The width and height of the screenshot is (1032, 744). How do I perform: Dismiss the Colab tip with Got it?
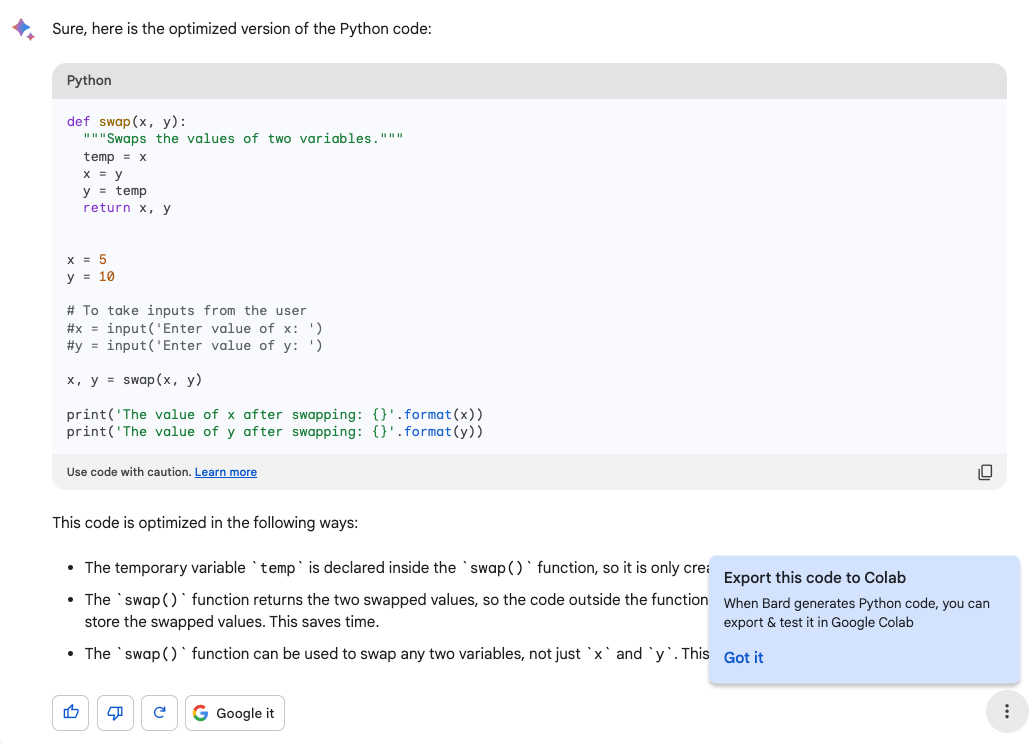(x=743, y=657)
